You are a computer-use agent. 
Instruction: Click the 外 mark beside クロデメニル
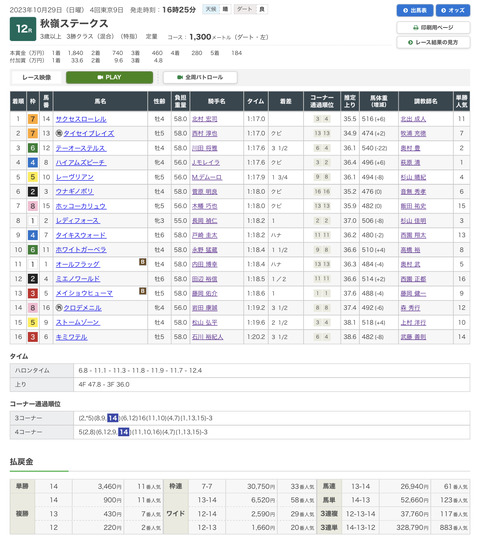point(59,308)
